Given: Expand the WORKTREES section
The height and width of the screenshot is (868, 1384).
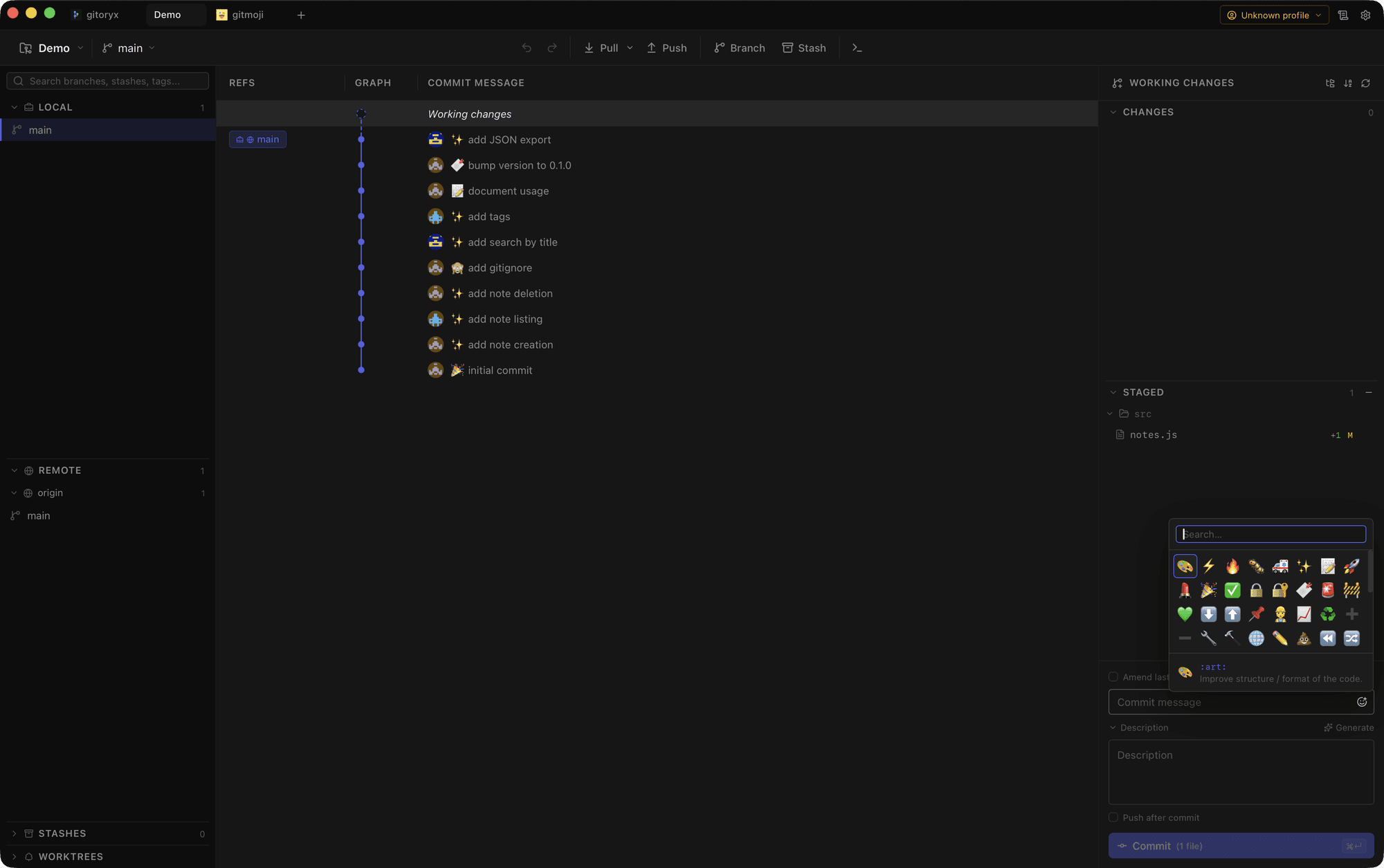Looking at the screenshot, I should pos(15,856).
